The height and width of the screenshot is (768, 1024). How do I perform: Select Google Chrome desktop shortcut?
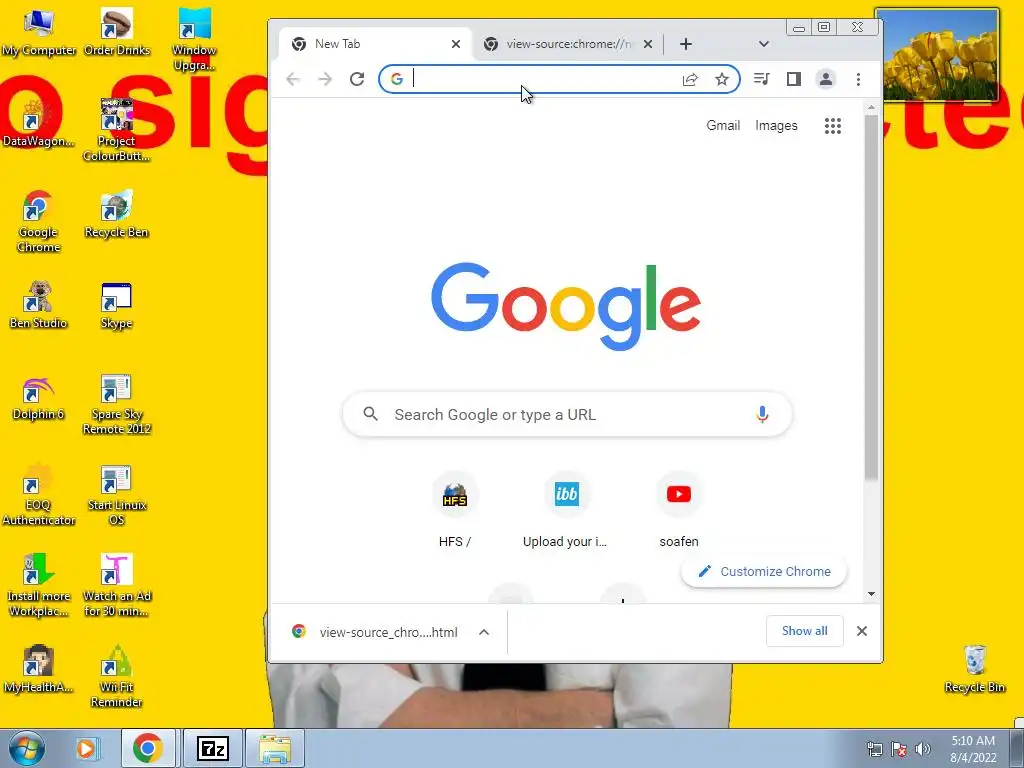pos(38,221)
